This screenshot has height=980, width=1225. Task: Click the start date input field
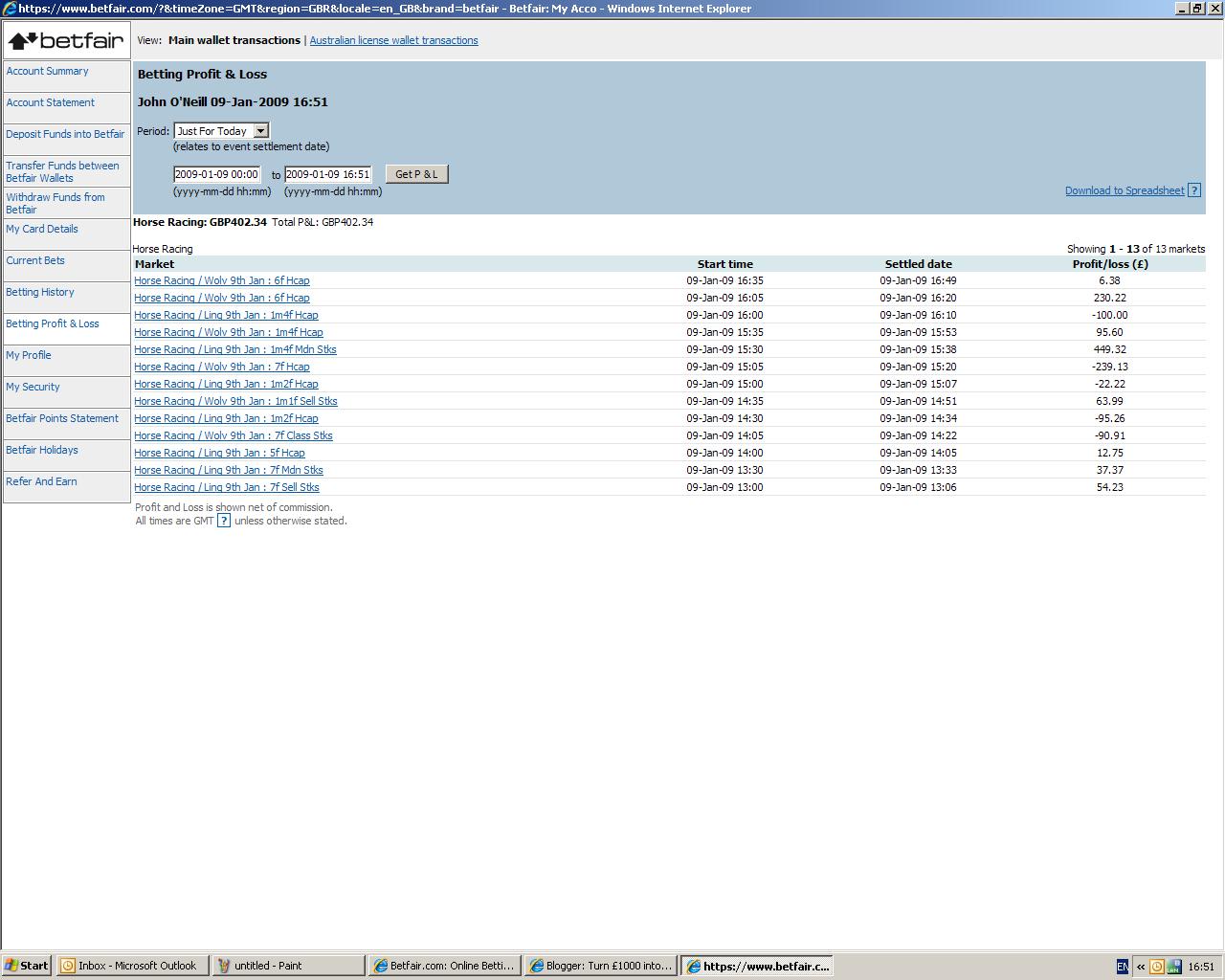pyautogui.click(x=217, y=174)
